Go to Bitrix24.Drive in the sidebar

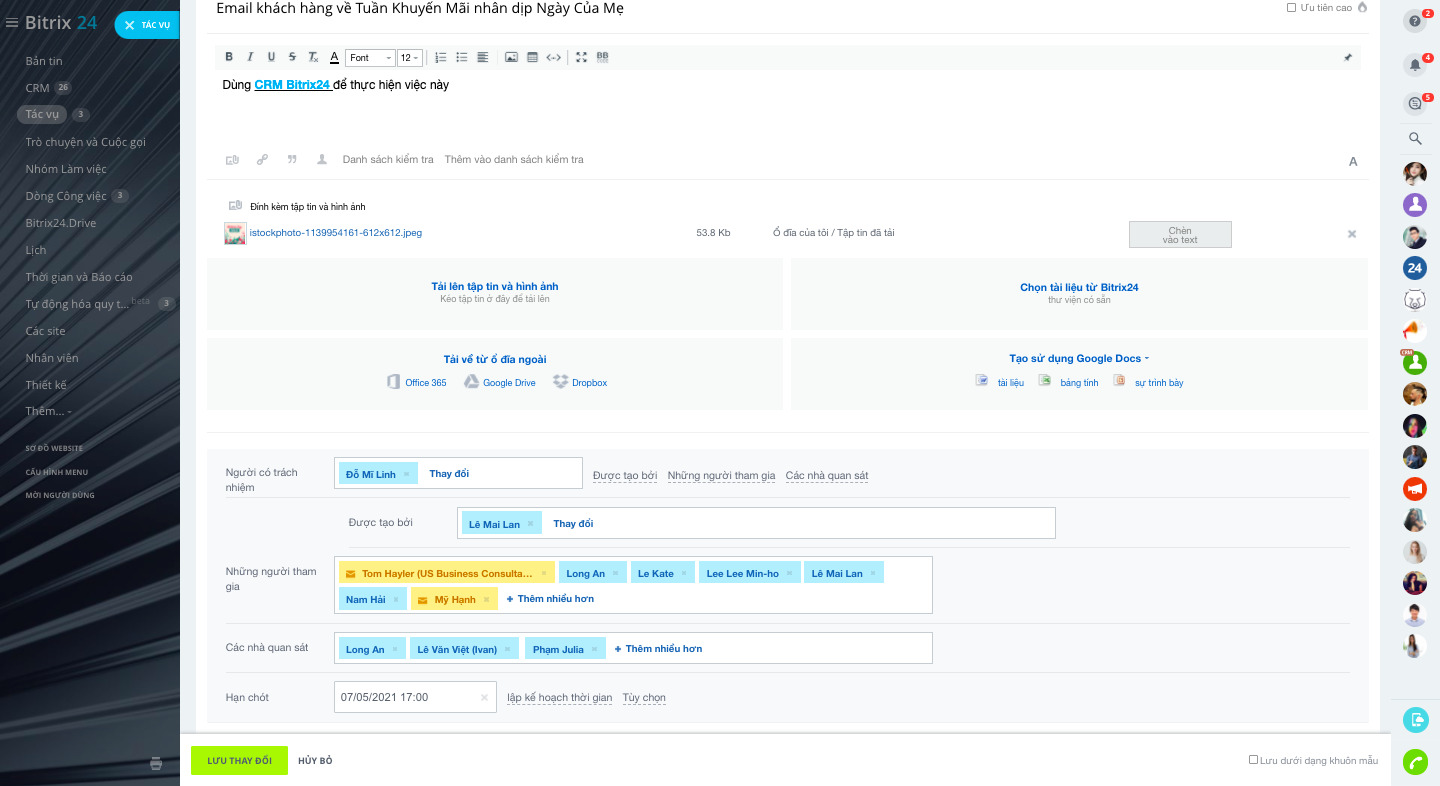point(60,223)
